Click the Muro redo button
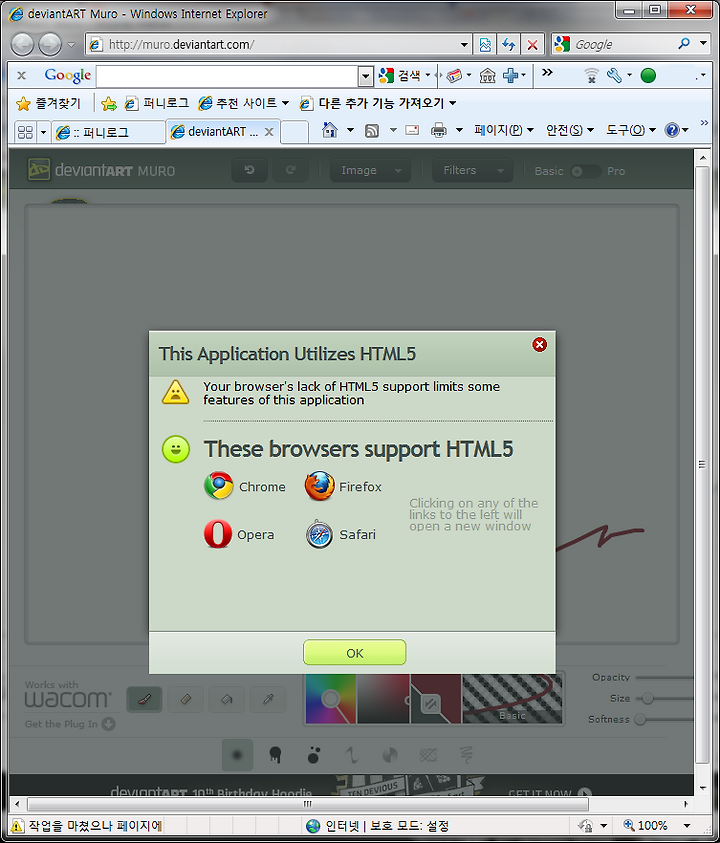 coord(291,170)
